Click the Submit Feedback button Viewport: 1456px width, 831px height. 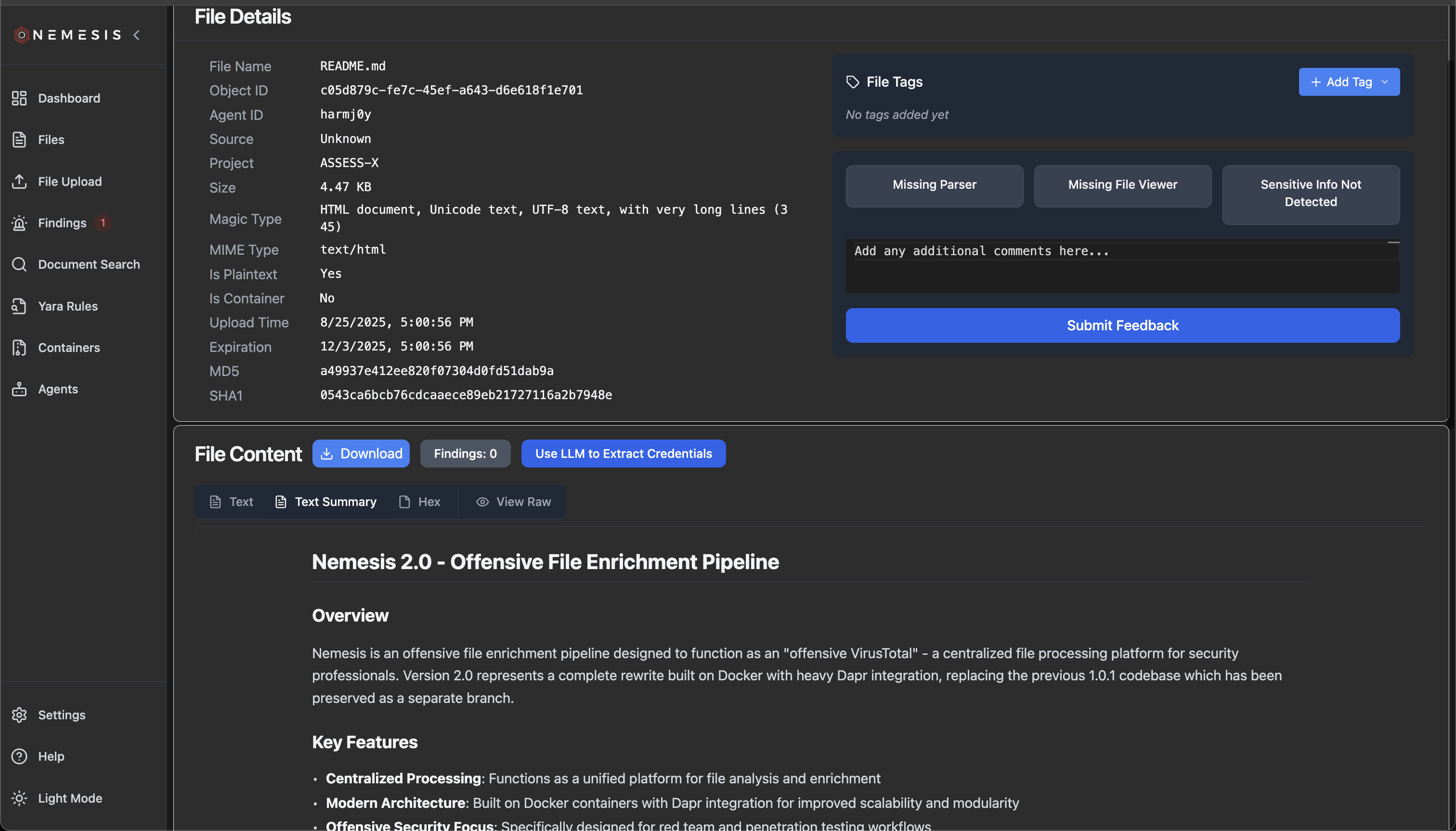[x=1122, y=325]
